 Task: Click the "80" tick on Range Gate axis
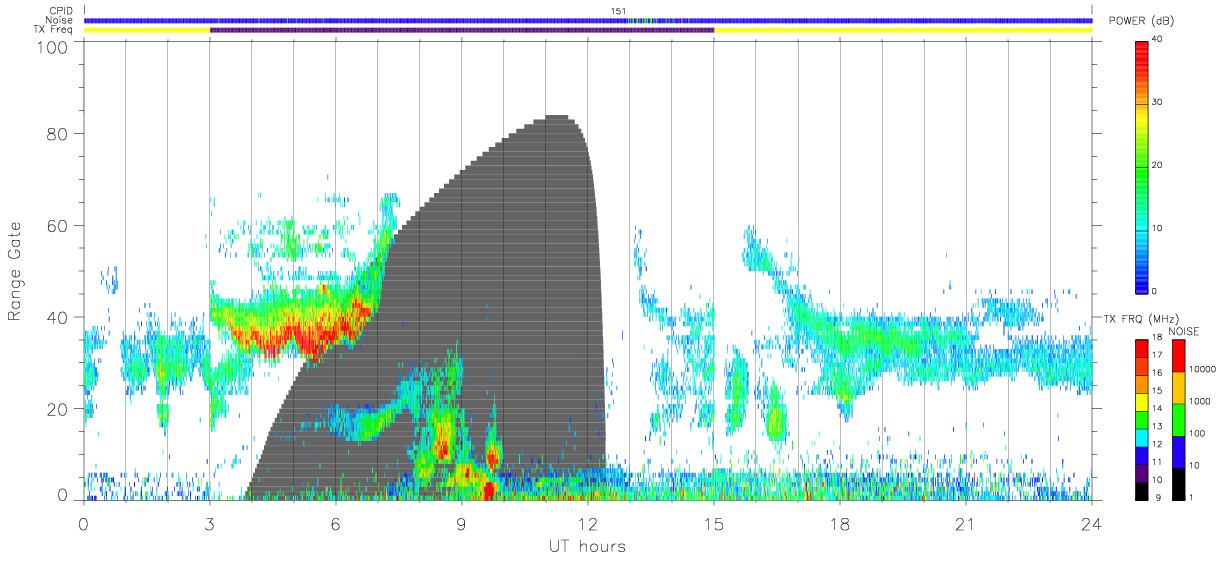click(58, 134)
